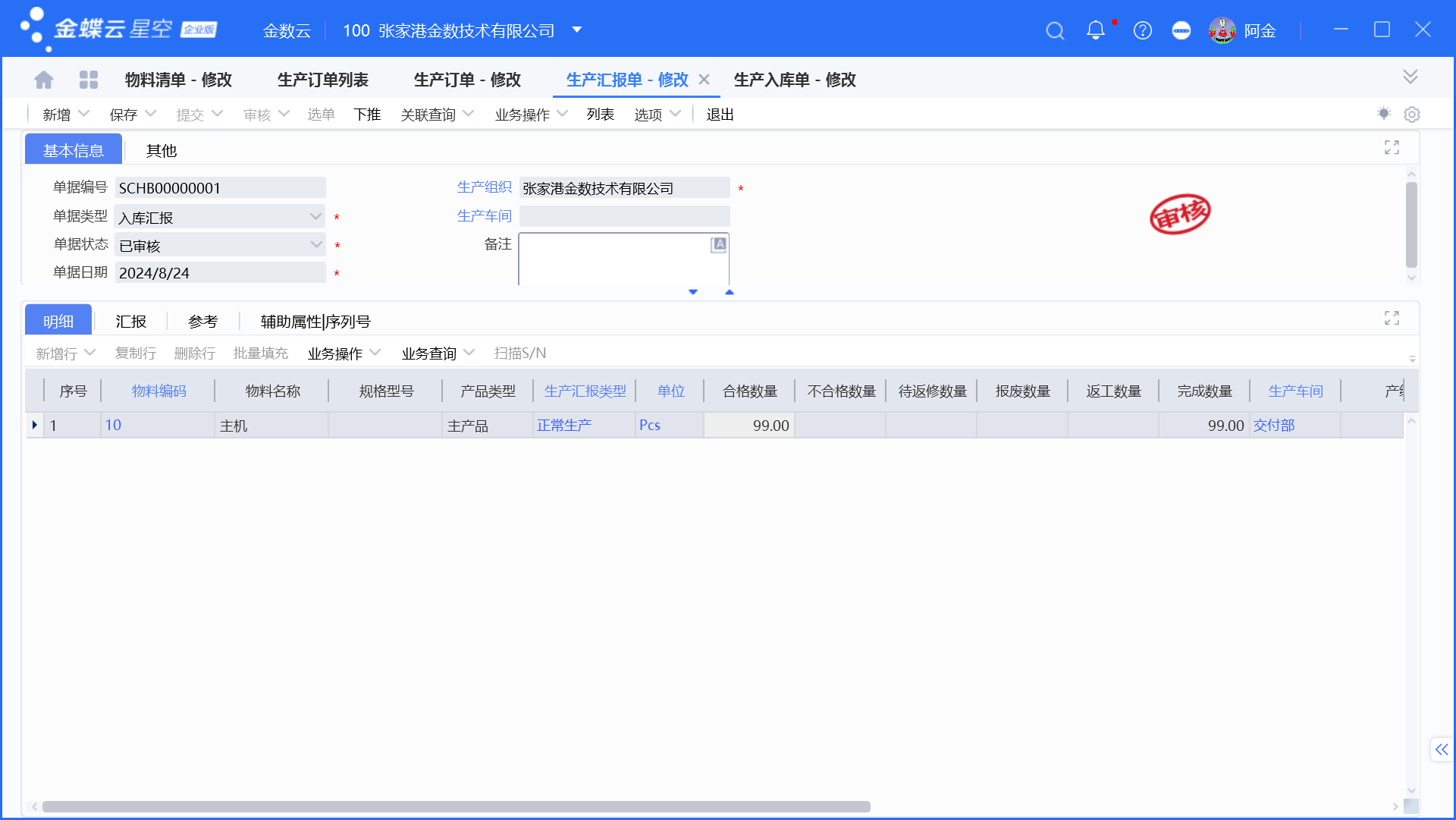This screenshot has height=820, width=1456.
Task: Maximize the basic info panel
Action: [x=1392, y=147]
